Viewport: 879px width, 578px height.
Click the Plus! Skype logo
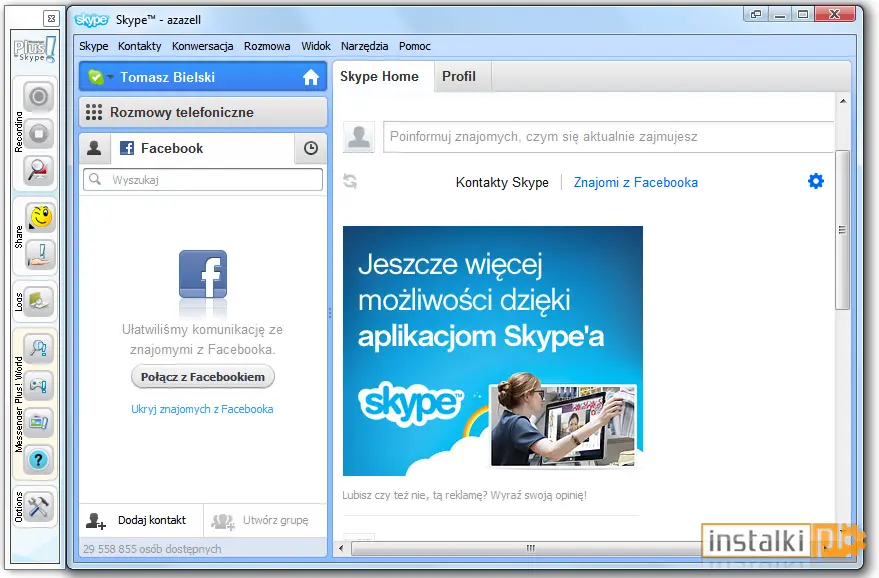pyautogui.click(x=35, y=49)
